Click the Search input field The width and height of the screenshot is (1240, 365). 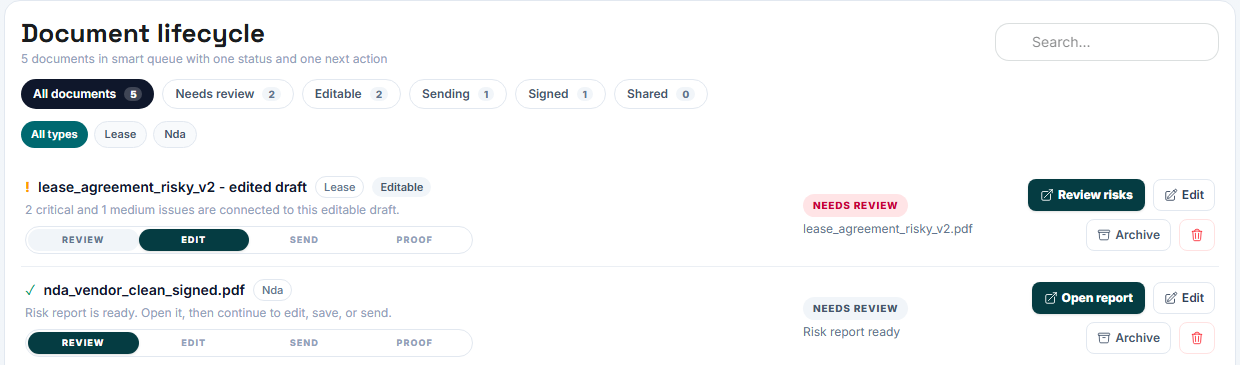point(1106,42)
